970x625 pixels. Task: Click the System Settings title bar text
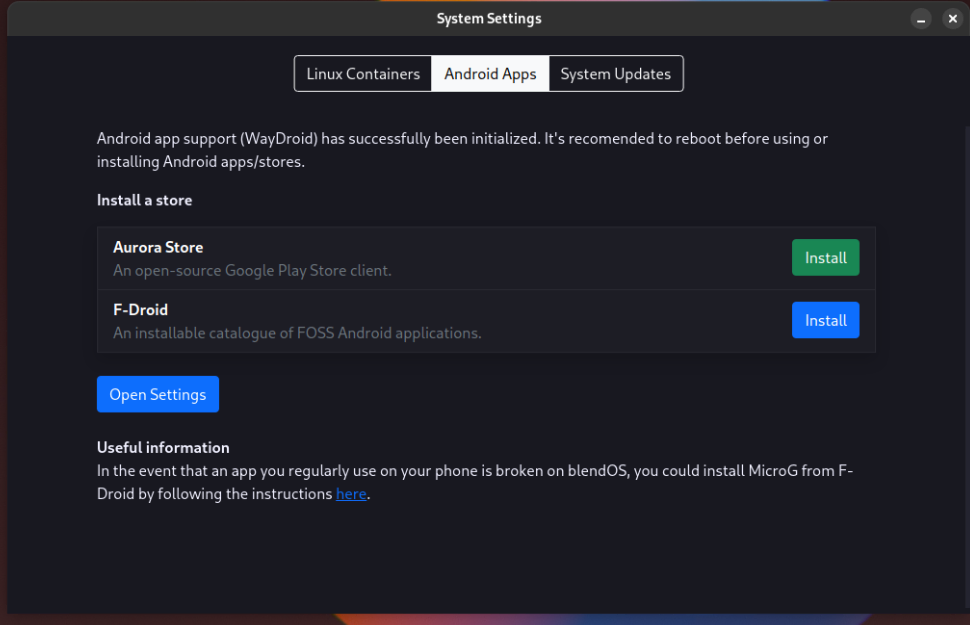(489, 19)
